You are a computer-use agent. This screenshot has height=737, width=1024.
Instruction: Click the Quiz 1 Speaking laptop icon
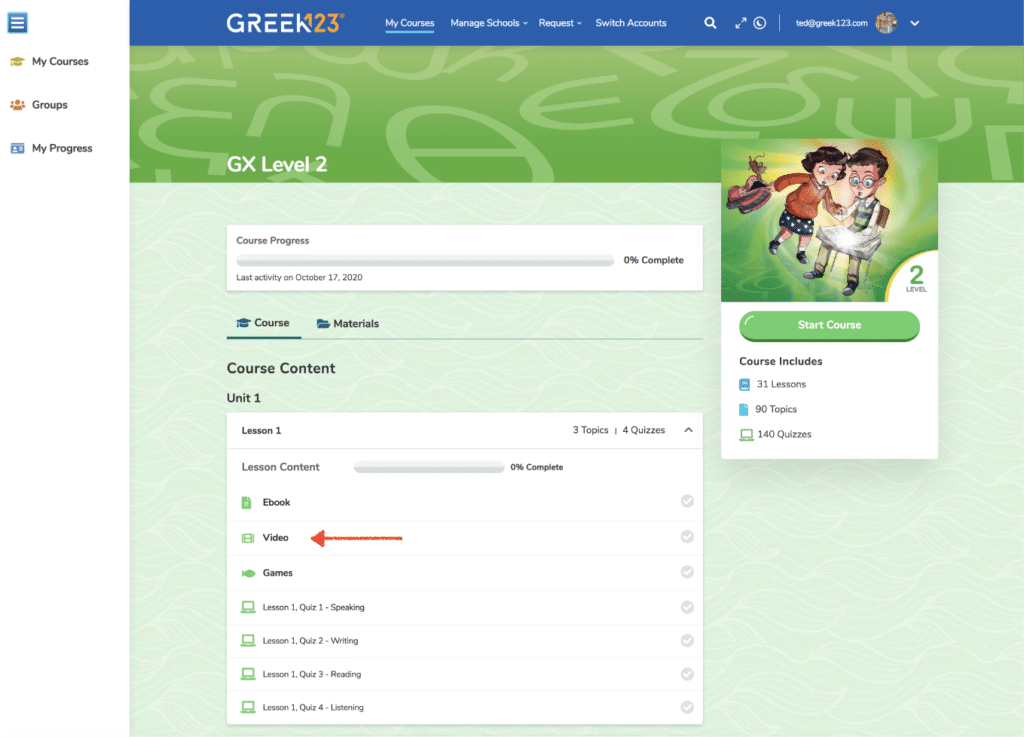point(248,607)
